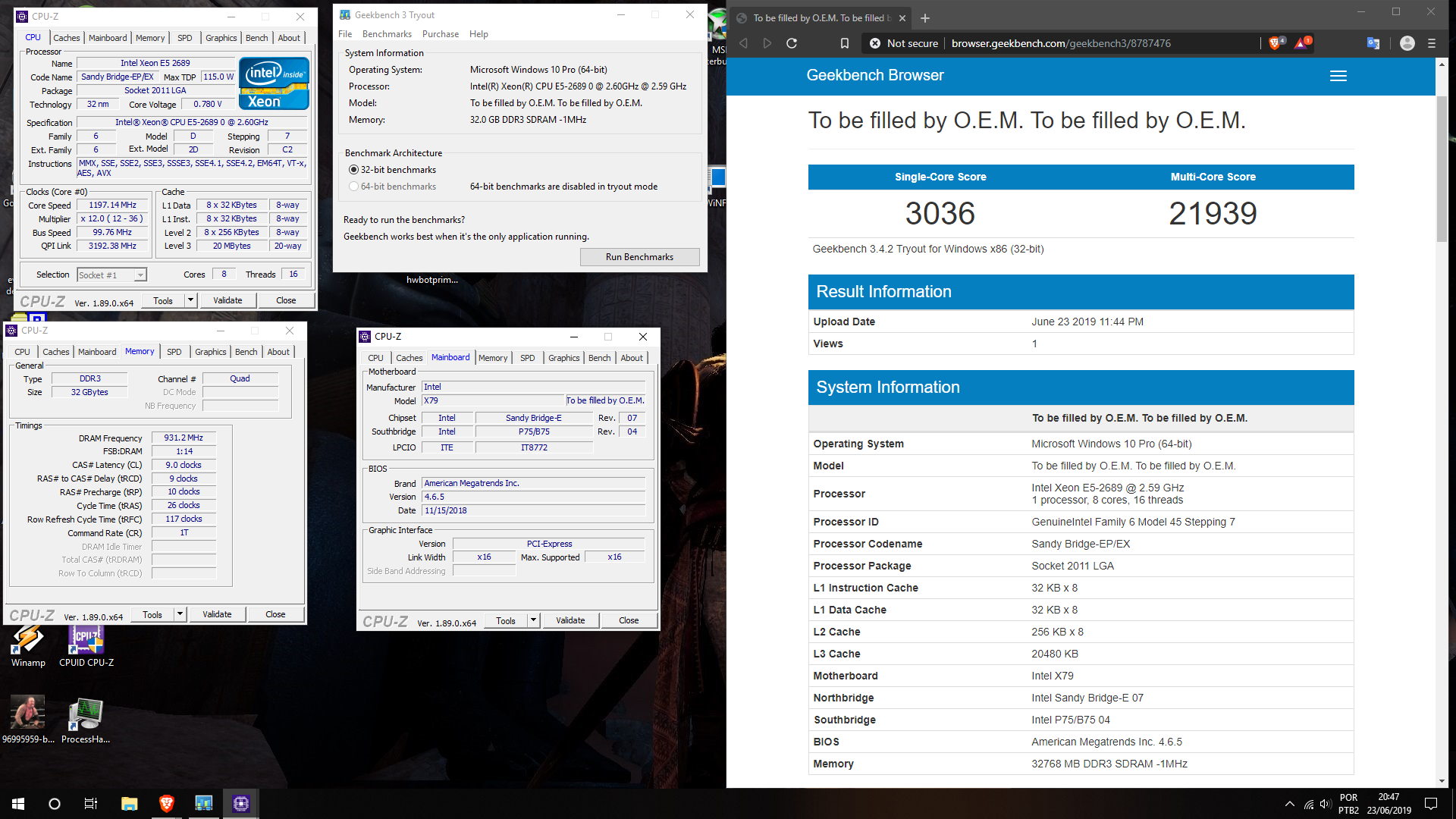This screenshot has height=819, width=1456.
Task: Close the Geekbench browser tab
Action: 902,18
